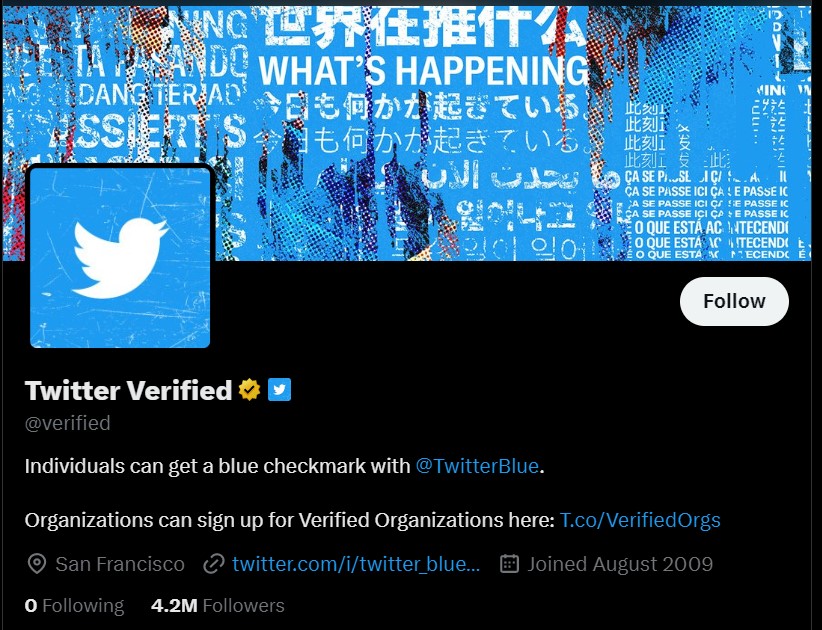Click the blue Twitter affiliate badge

279,389
